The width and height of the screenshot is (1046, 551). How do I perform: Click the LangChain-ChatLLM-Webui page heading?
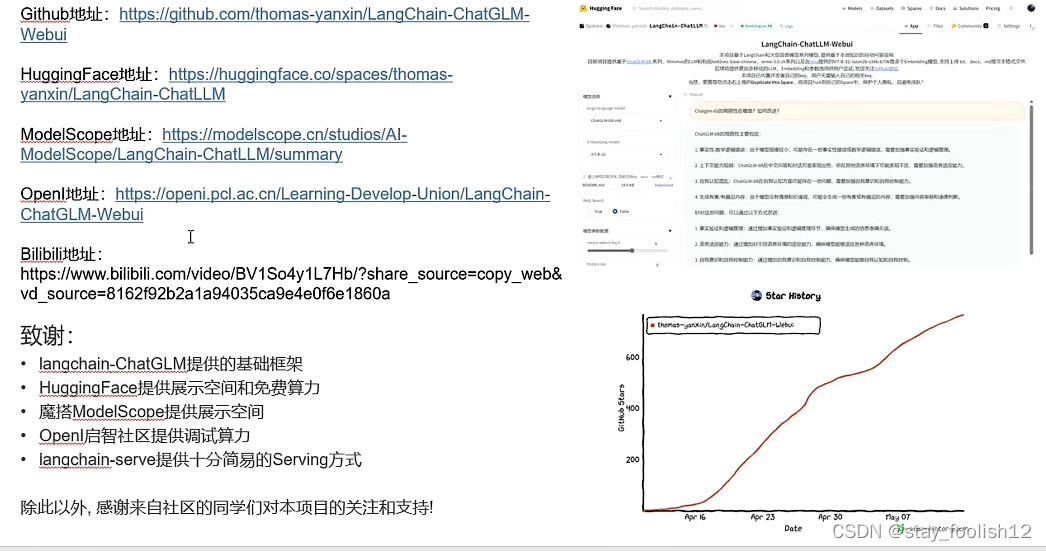(x=807, y=44)
